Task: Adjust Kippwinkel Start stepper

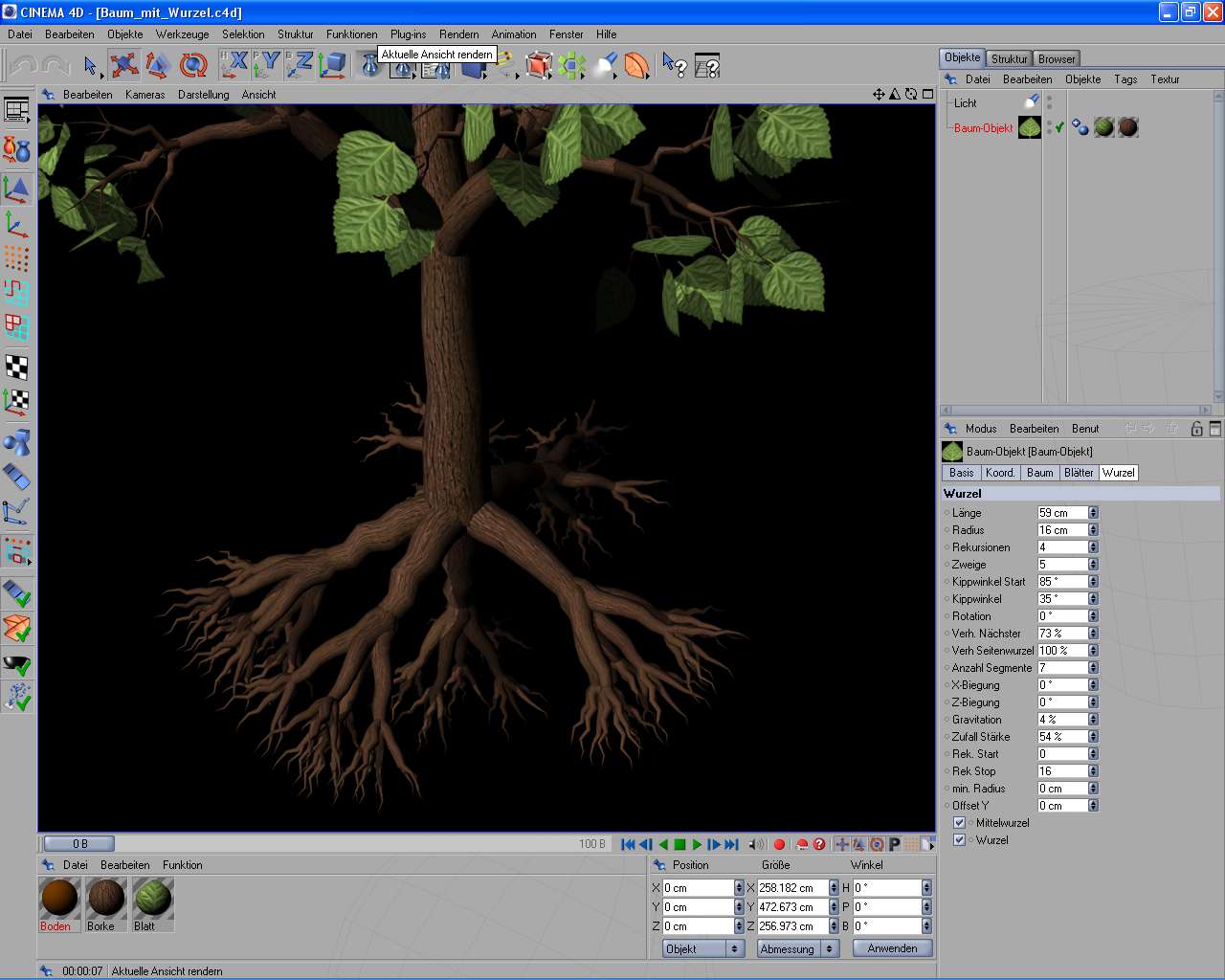Action: coord(1093,582)
